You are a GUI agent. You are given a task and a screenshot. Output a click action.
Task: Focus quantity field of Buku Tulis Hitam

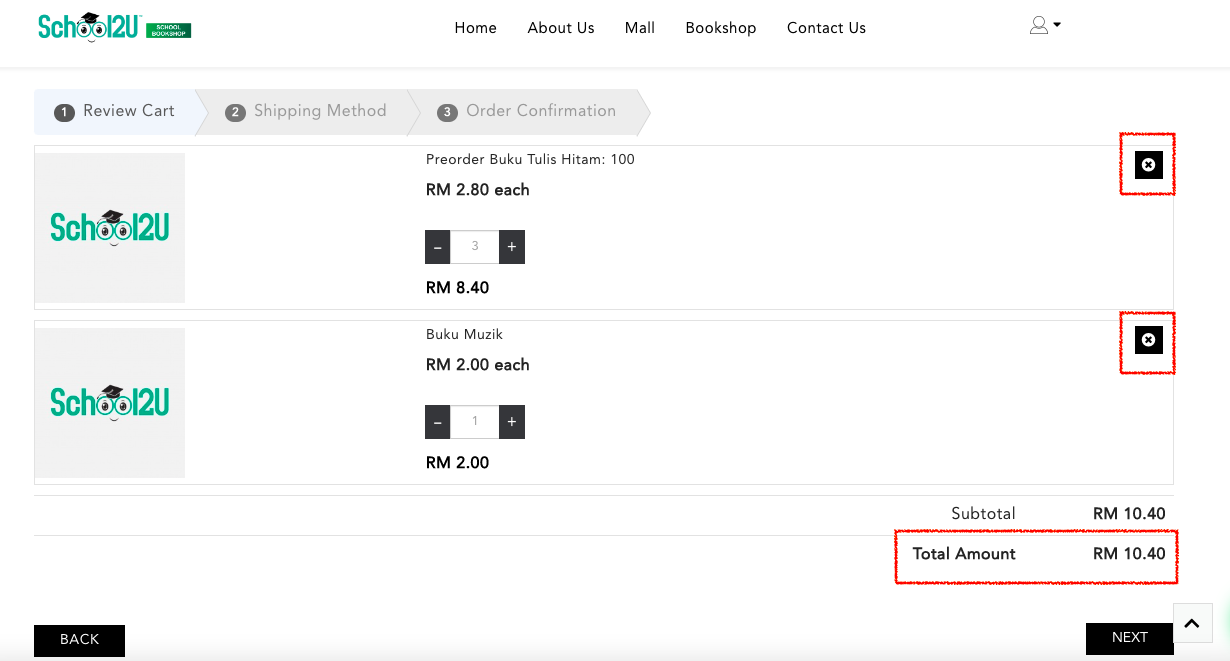coord(475,247)
